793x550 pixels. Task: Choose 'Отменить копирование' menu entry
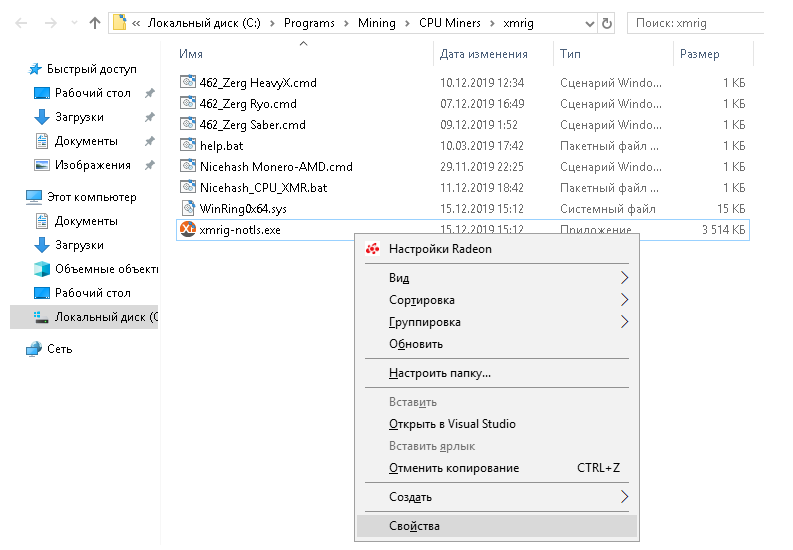point(497,468)
